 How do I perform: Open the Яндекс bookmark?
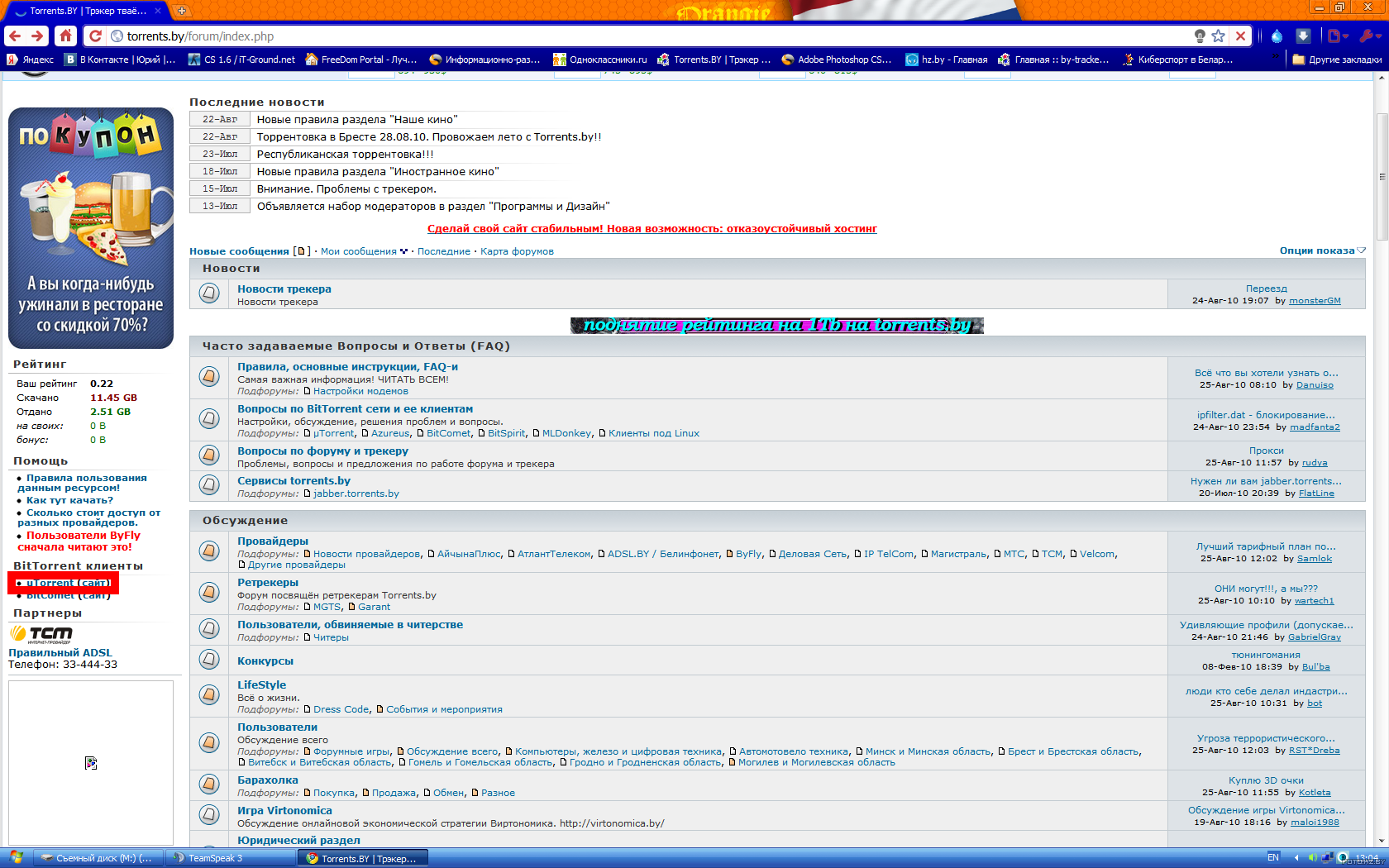[30, 60]
